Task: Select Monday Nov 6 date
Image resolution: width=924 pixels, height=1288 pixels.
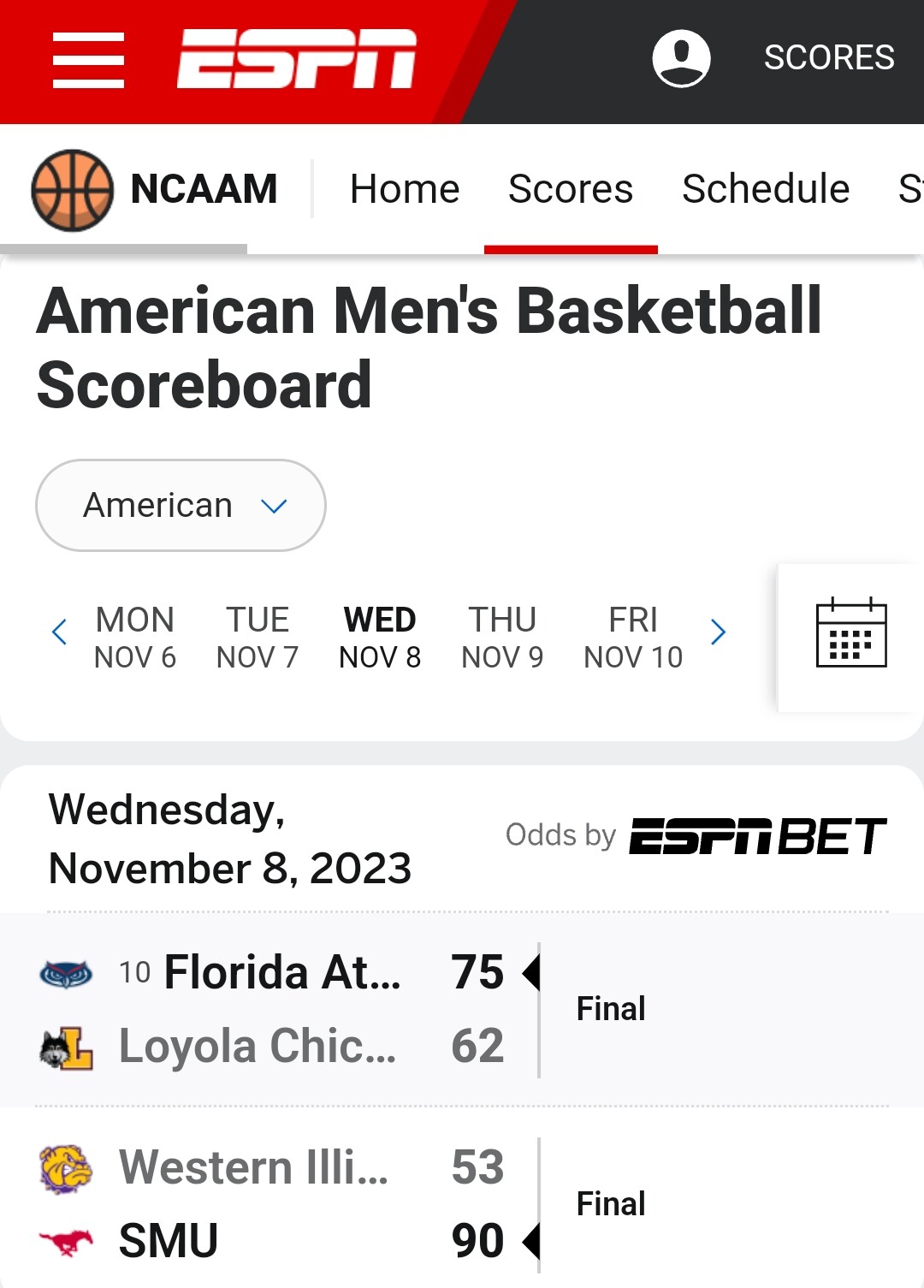Action: pos(135,637)
